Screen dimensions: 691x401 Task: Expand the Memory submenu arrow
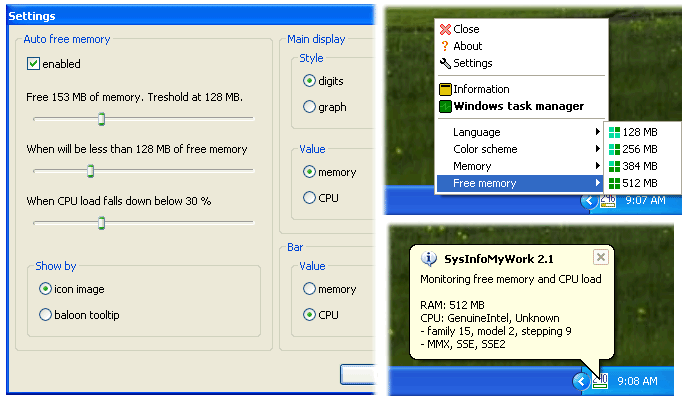point(597,166)
